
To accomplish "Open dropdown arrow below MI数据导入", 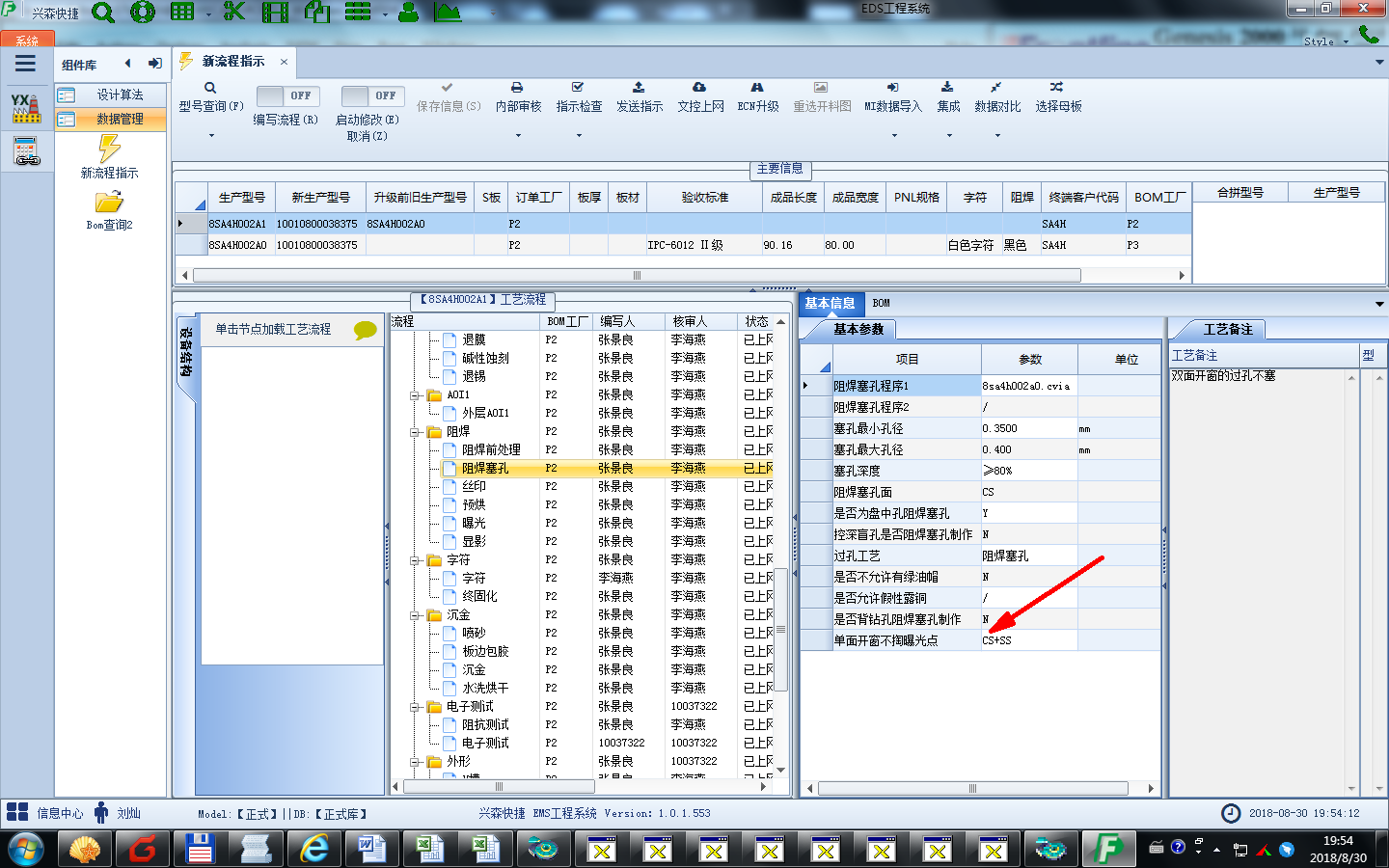I will 894,135.
